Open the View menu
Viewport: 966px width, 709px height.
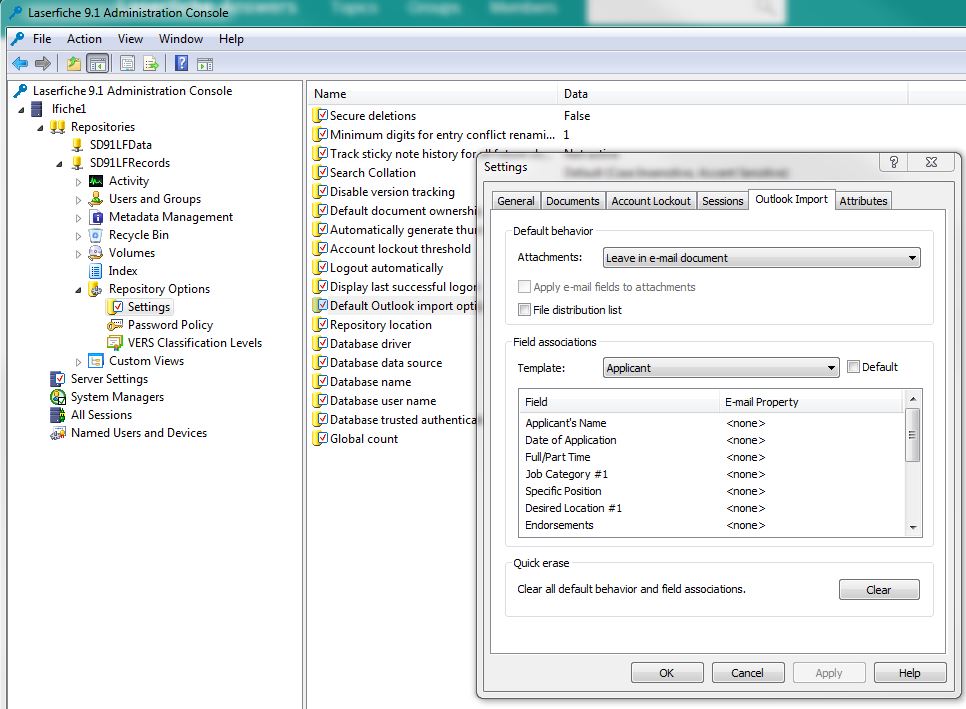tap(130, 39)
